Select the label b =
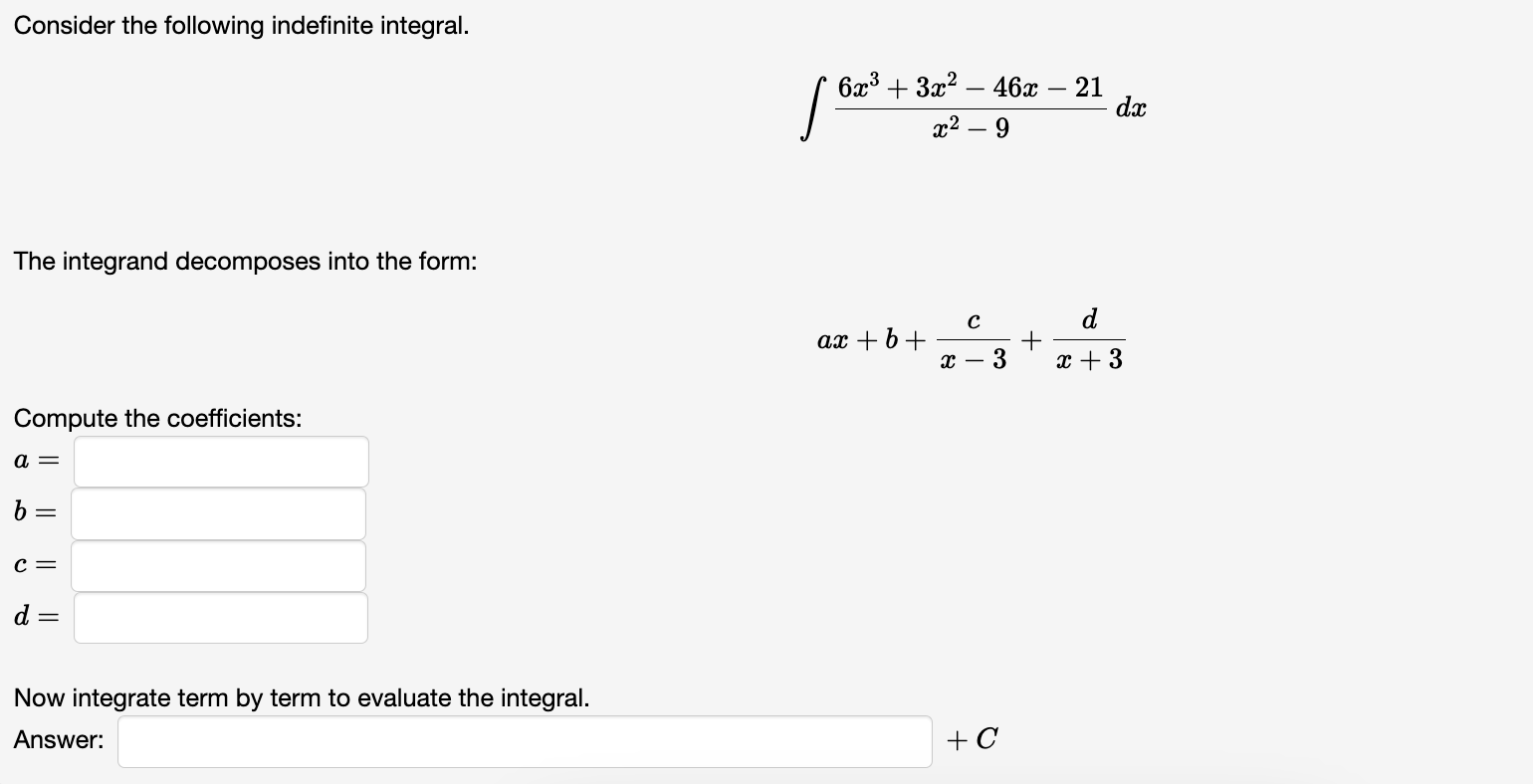Screen dimensions: 1533x784 tap(33, 511)
